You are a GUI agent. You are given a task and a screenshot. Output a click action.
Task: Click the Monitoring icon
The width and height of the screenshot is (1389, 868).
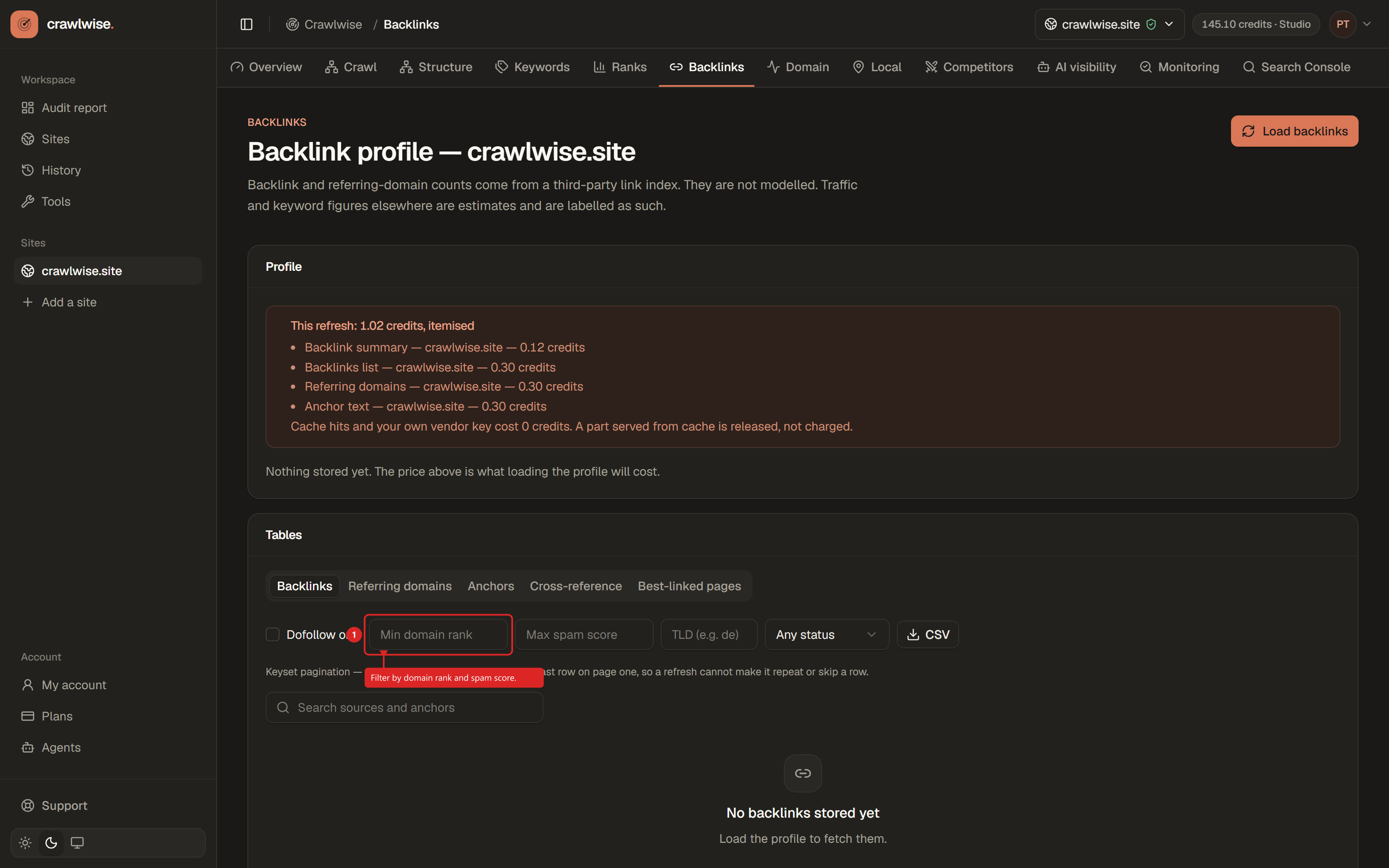tap(1145, 67)
